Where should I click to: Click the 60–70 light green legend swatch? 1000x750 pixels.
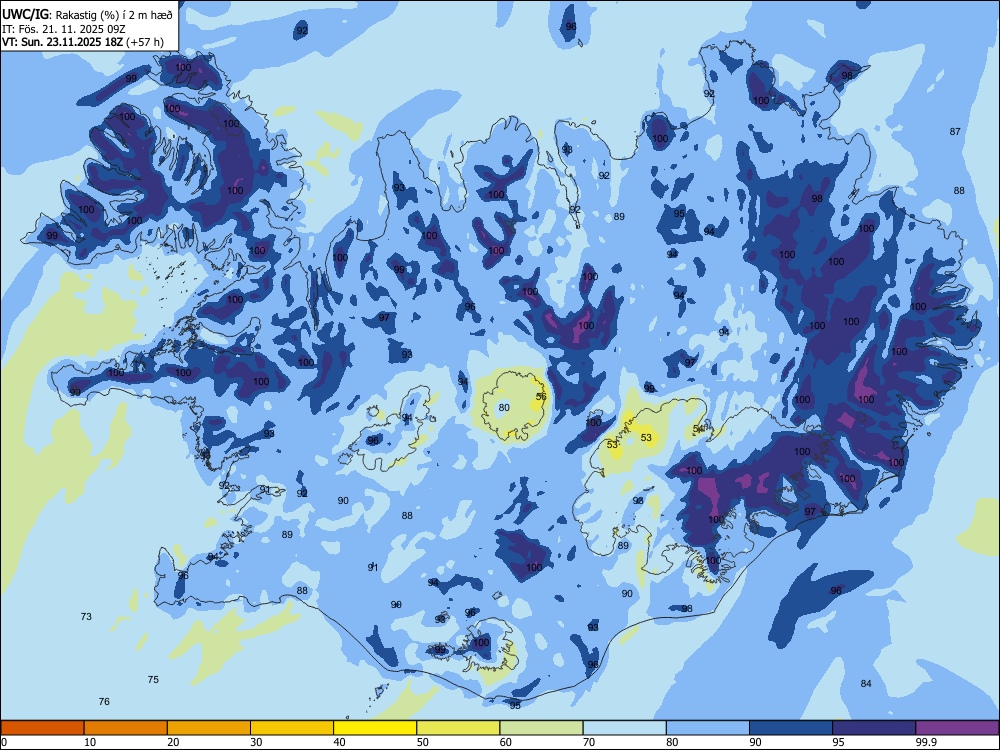click(541, 728)
